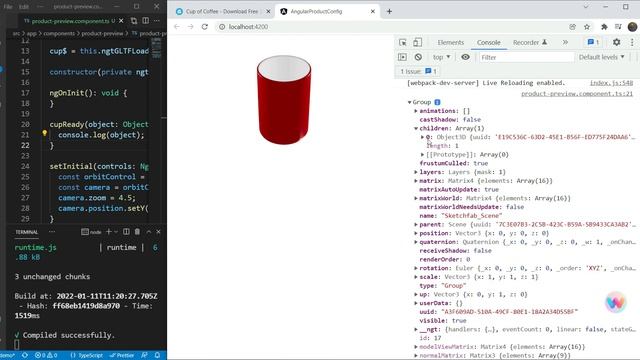Image resolution: width=640 pixels, height=360 pixels.
Task: Click the Group info badge icon
Action: (437, 102)
